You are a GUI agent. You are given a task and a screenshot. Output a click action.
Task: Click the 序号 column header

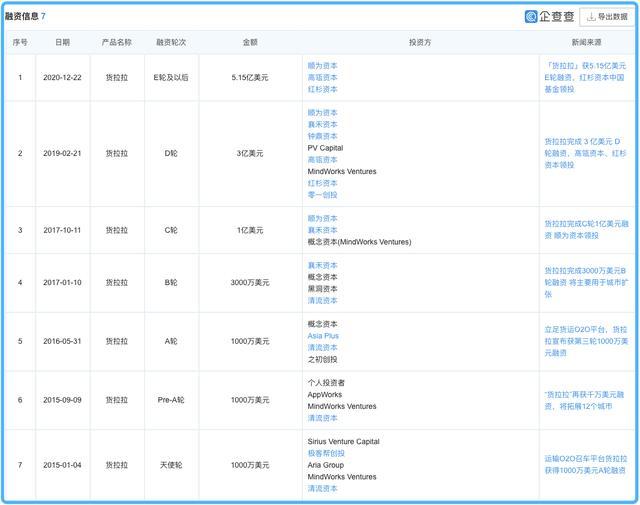pyautogui.click(x=20, y=42)
